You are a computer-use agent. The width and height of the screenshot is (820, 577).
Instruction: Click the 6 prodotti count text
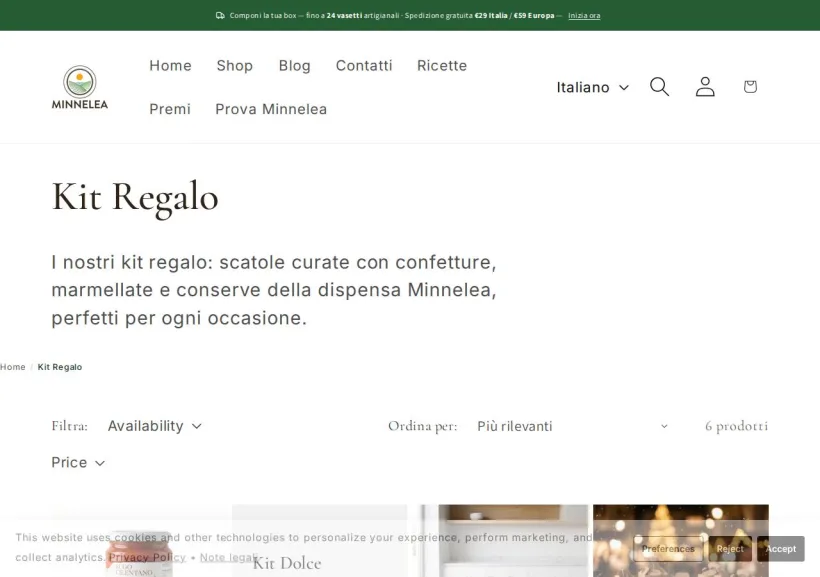coord(736,426)
